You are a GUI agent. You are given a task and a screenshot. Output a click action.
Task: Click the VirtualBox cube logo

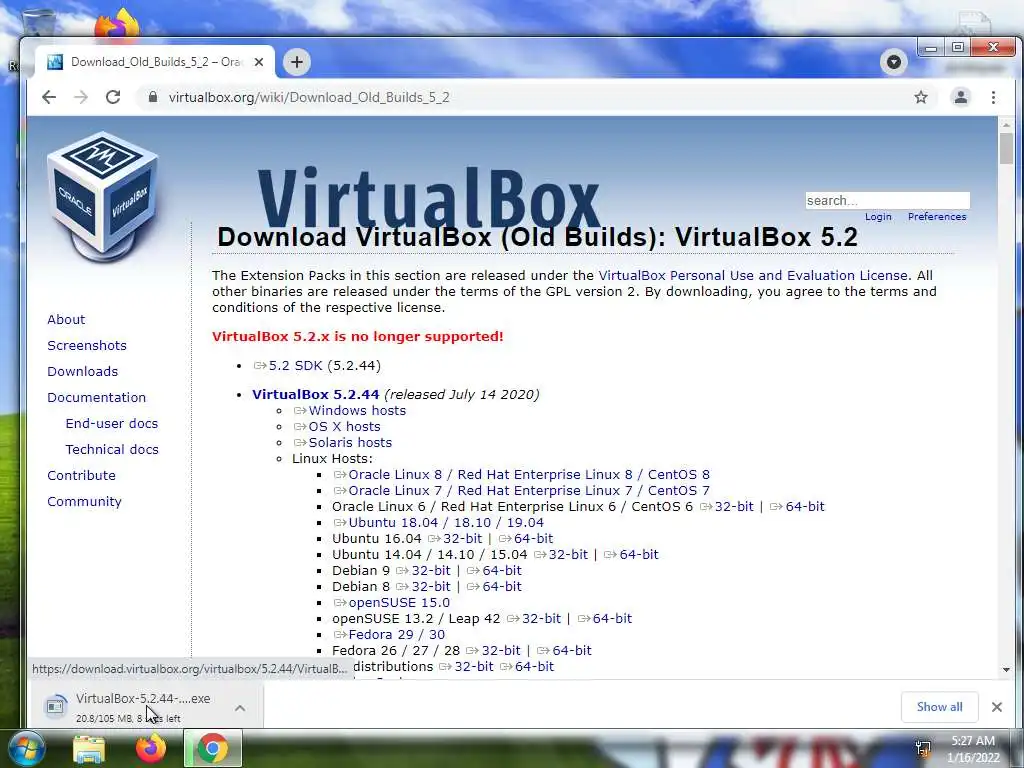103,195
